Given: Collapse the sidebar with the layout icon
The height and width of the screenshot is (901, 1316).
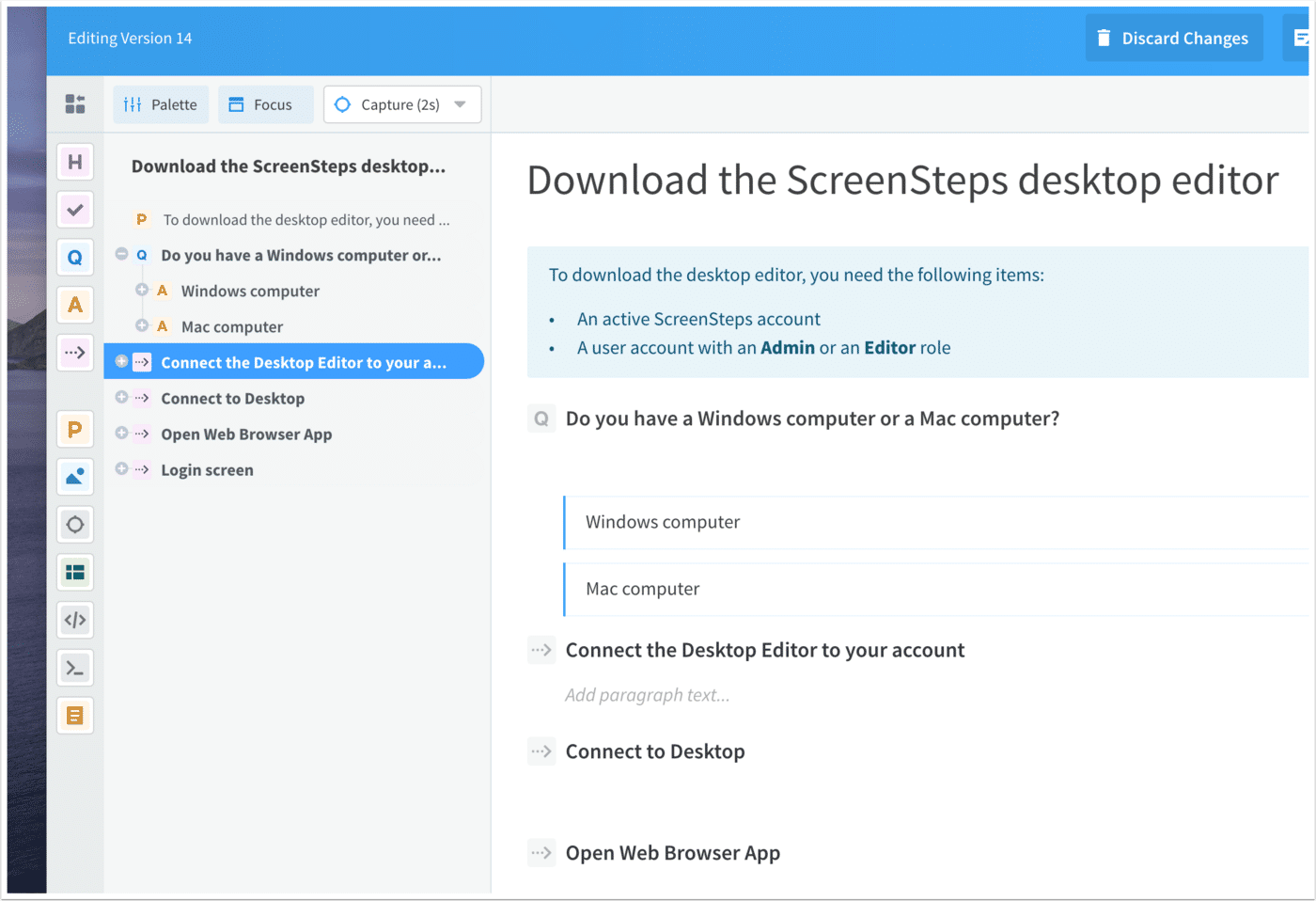Looking at the screenshot, I should [74, 104].
